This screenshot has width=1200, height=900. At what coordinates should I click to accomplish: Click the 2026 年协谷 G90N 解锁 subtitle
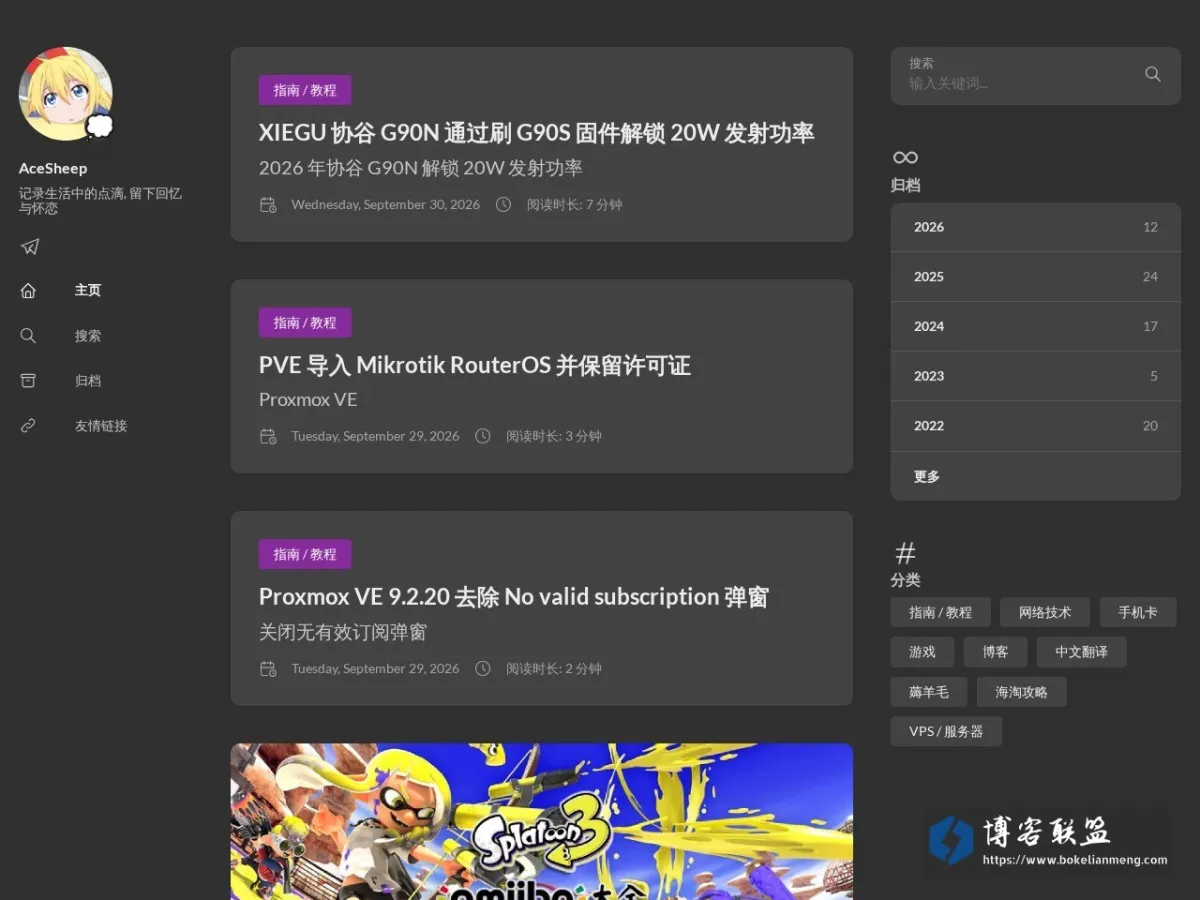[x=421, y=168]
